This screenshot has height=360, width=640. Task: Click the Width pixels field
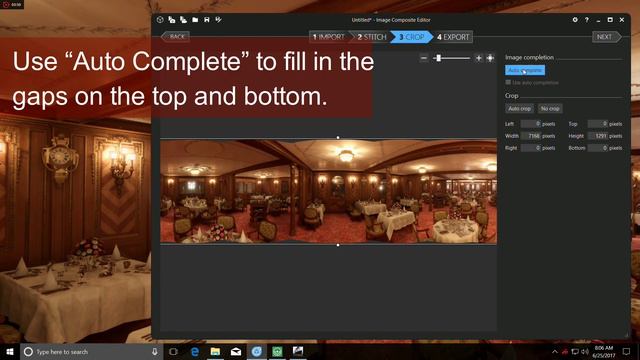(x=531, y=136)
